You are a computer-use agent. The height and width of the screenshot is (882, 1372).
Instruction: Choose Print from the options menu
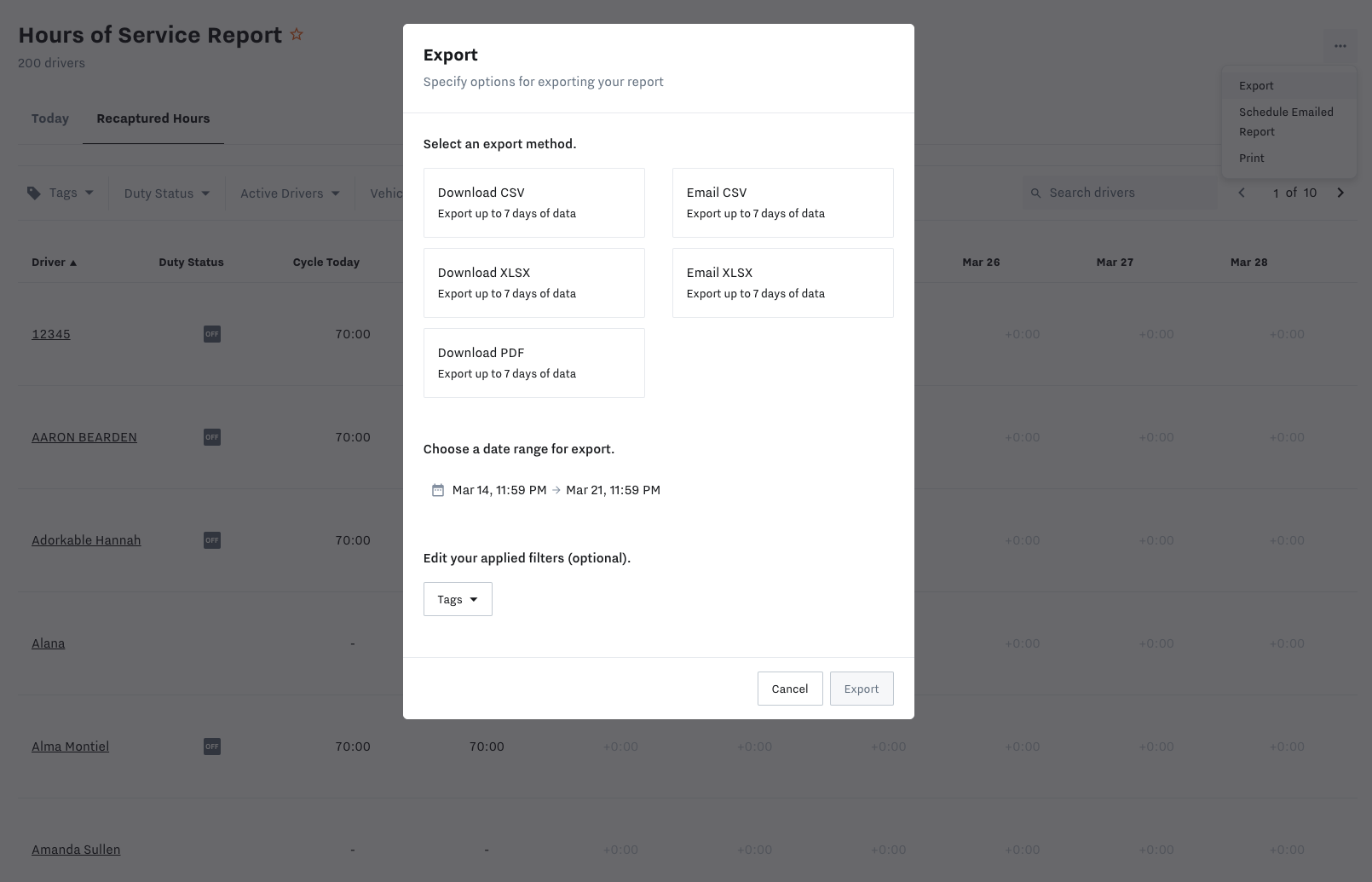coord(1252,158)
